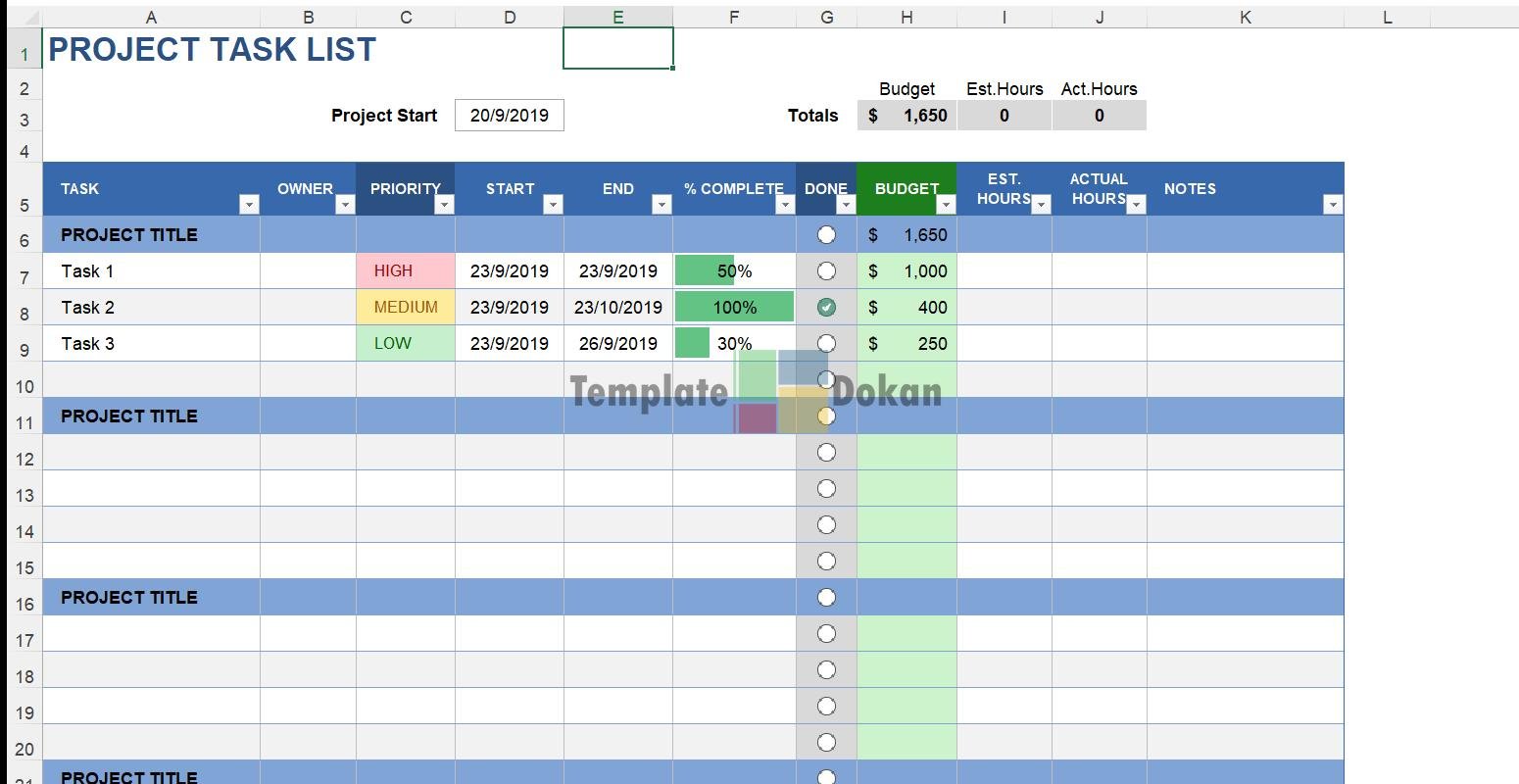1519x784 pixels.
Task: Select the Done circle in first PROJECT TITLE row
Action: [x=826, y=234]
